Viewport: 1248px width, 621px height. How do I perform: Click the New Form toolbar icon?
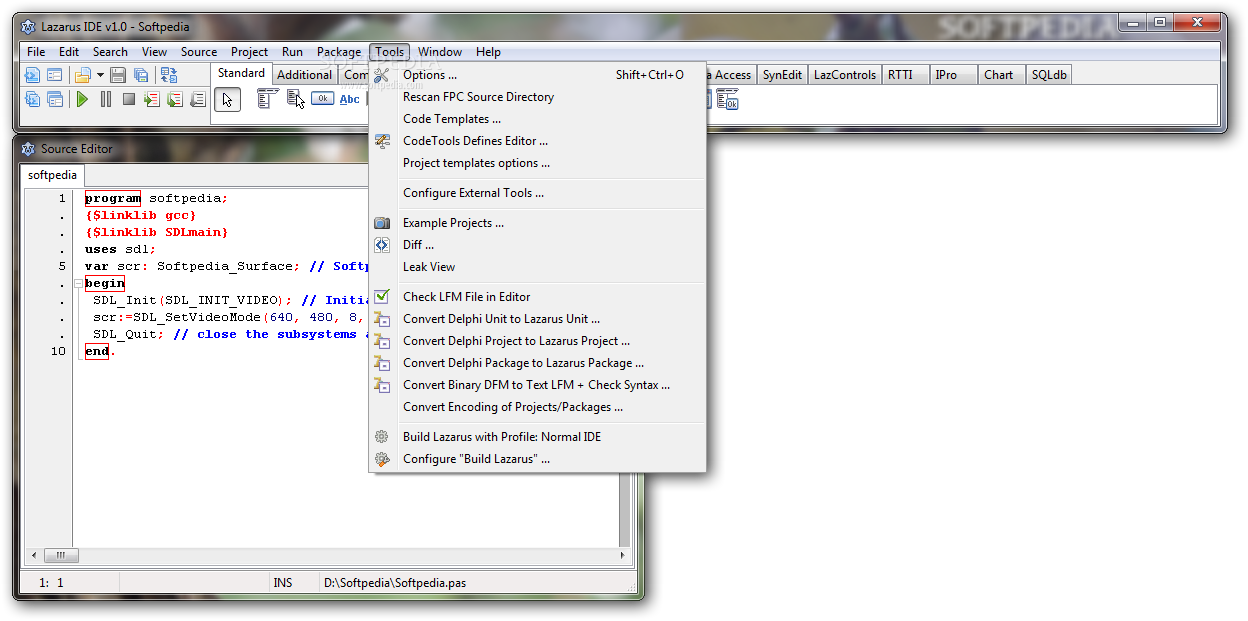pos(55,75)
